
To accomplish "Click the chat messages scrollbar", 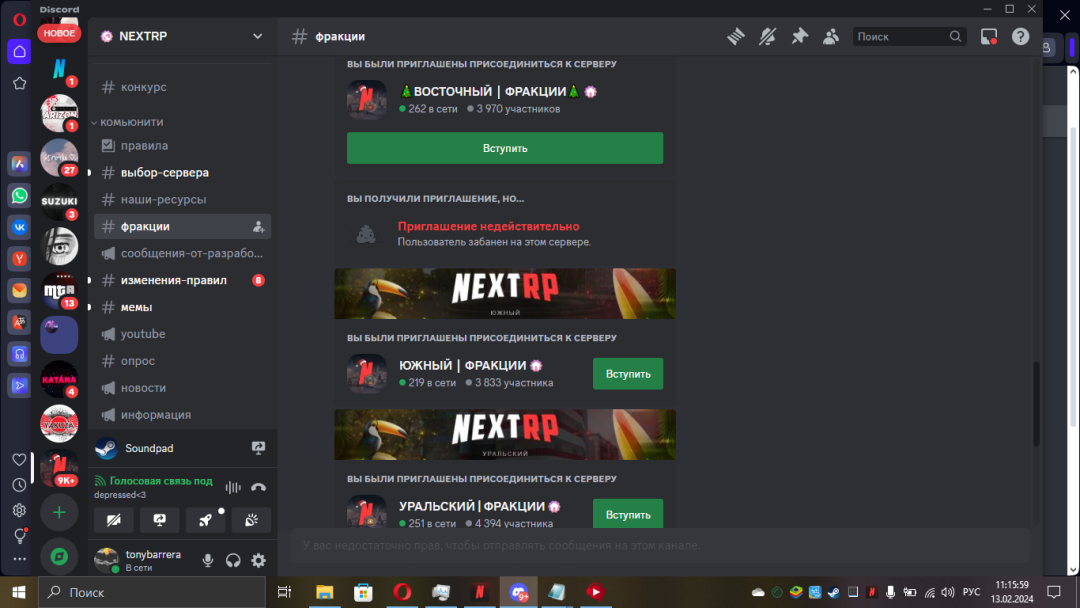I will 1035,403.
